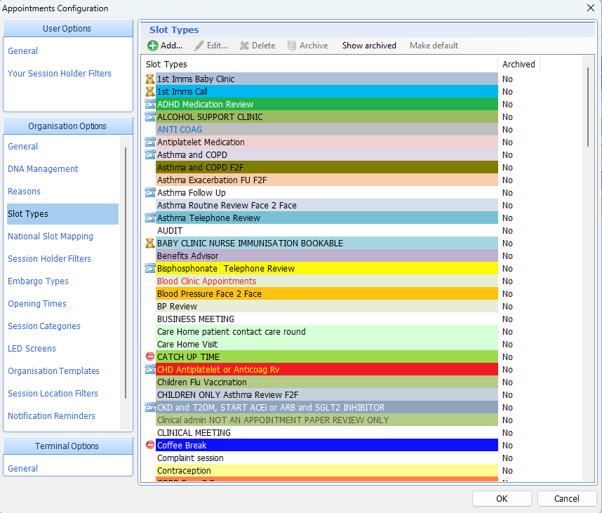Click telephone icon beside CKD and T2DM row
The height and width of the screenshot is (513, 602).
pos(150,407)
